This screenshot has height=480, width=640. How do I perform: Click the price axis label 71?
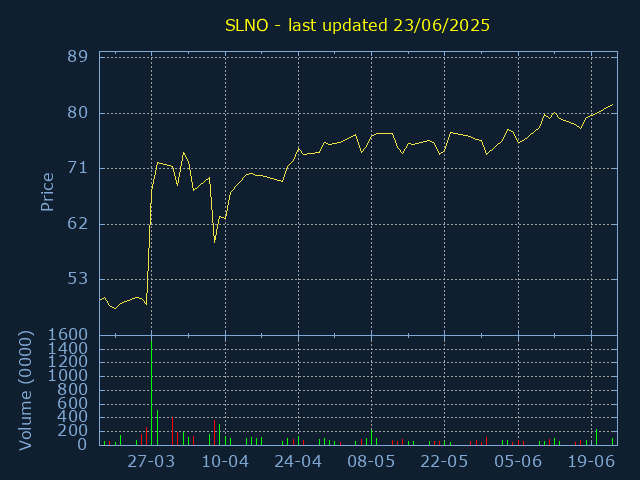tap(78, 168)
